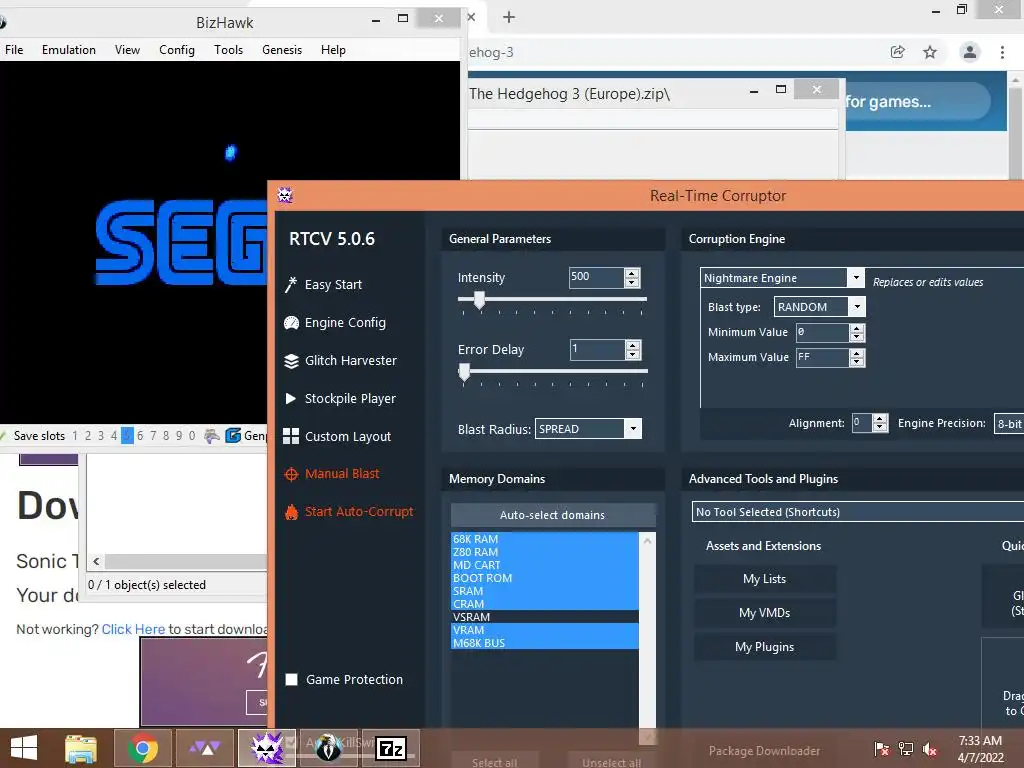
Task: Decrease Error Delay with the spinner down arrow
Action: (632, 354)
